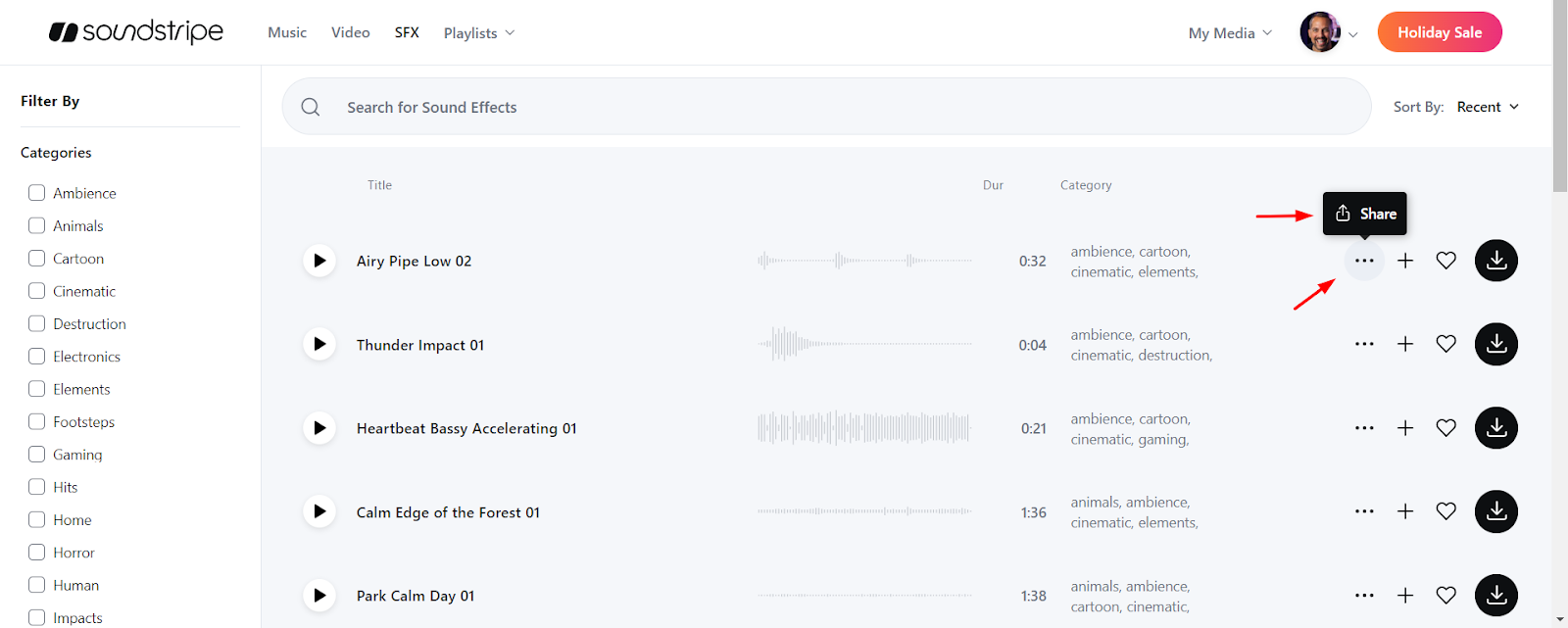The image size is (1568, 628).
Task: Expand the Playlists dropdown
Action: [479, 33]
